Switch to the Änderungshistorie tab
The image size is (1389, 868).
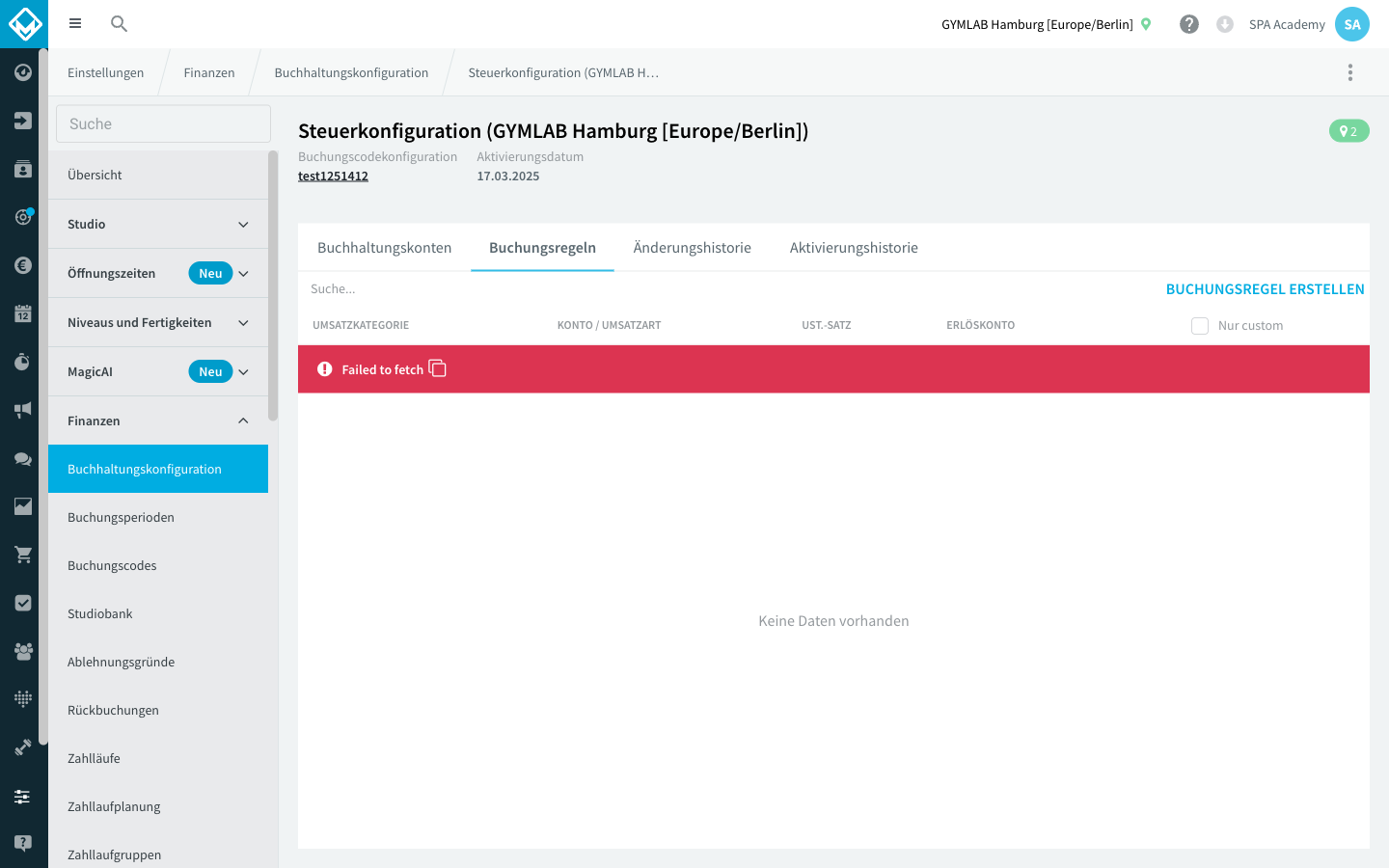(693, 248)
